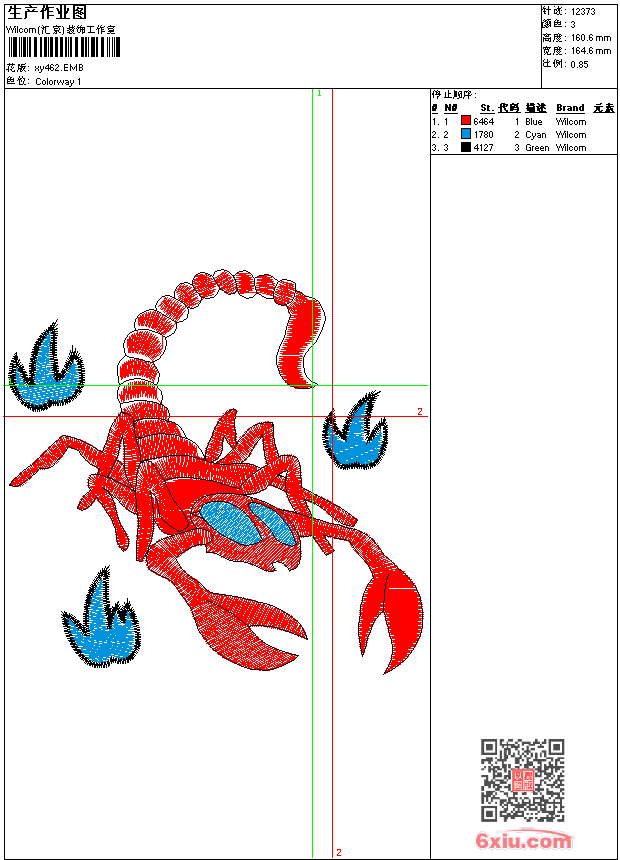Click the black thread swatch for stop 3
This screenshot has height=860, width=620.
(x=465, y=148)
